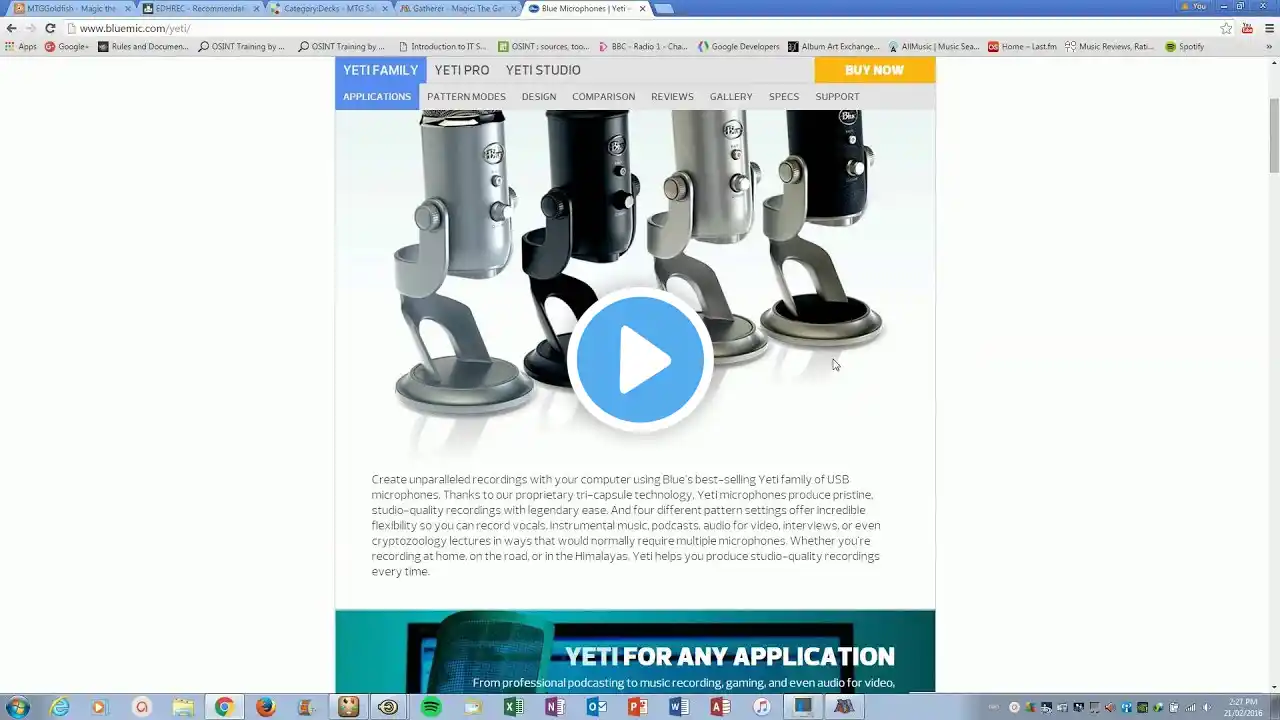Open Outlook from the taskbar
The width and height of the screenshot is (1280, 720).
click(x=596, y=707)
